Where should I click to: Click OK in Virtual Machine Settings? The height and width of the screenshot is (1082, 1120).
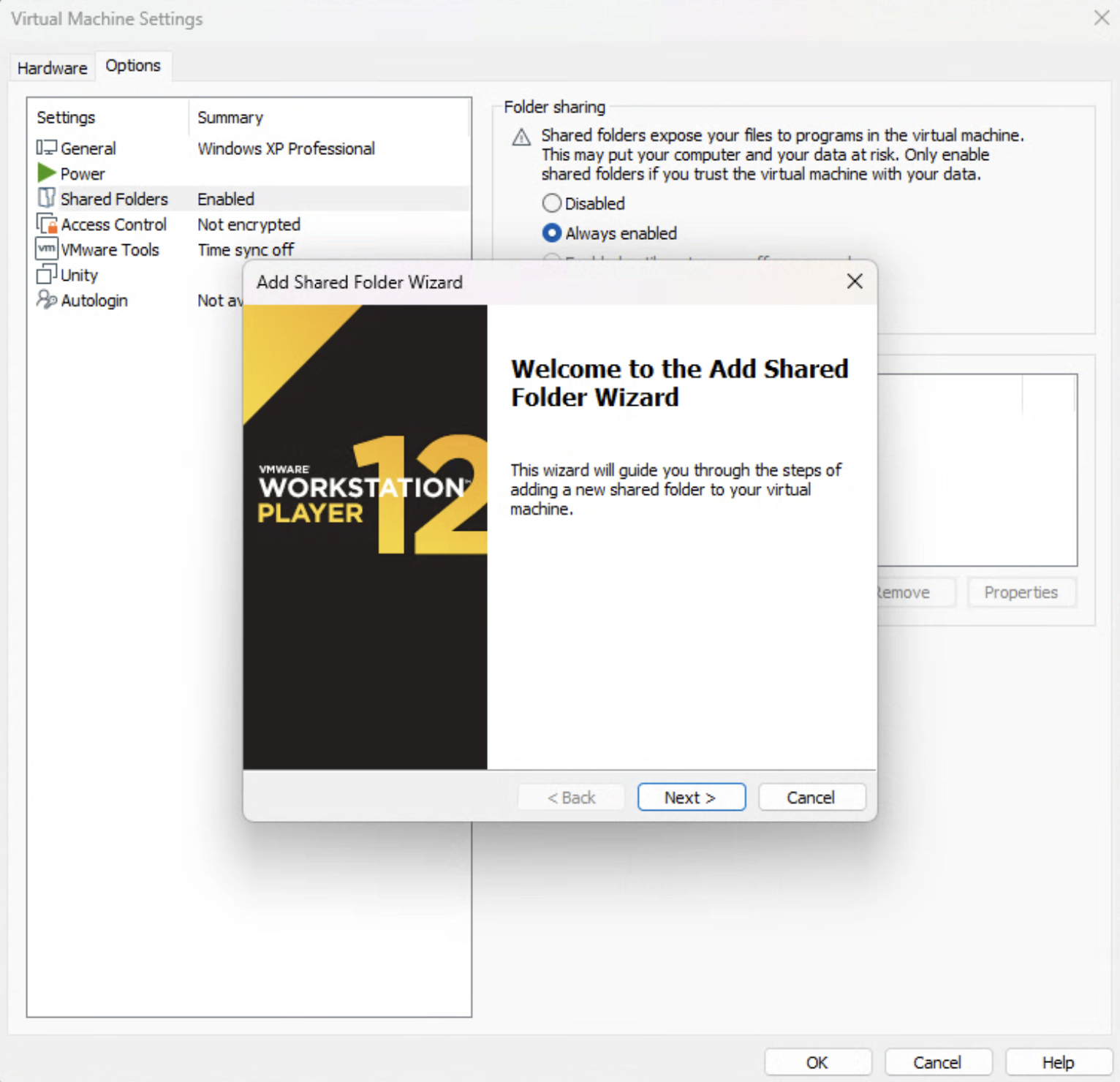click(x=817, y=1062)
